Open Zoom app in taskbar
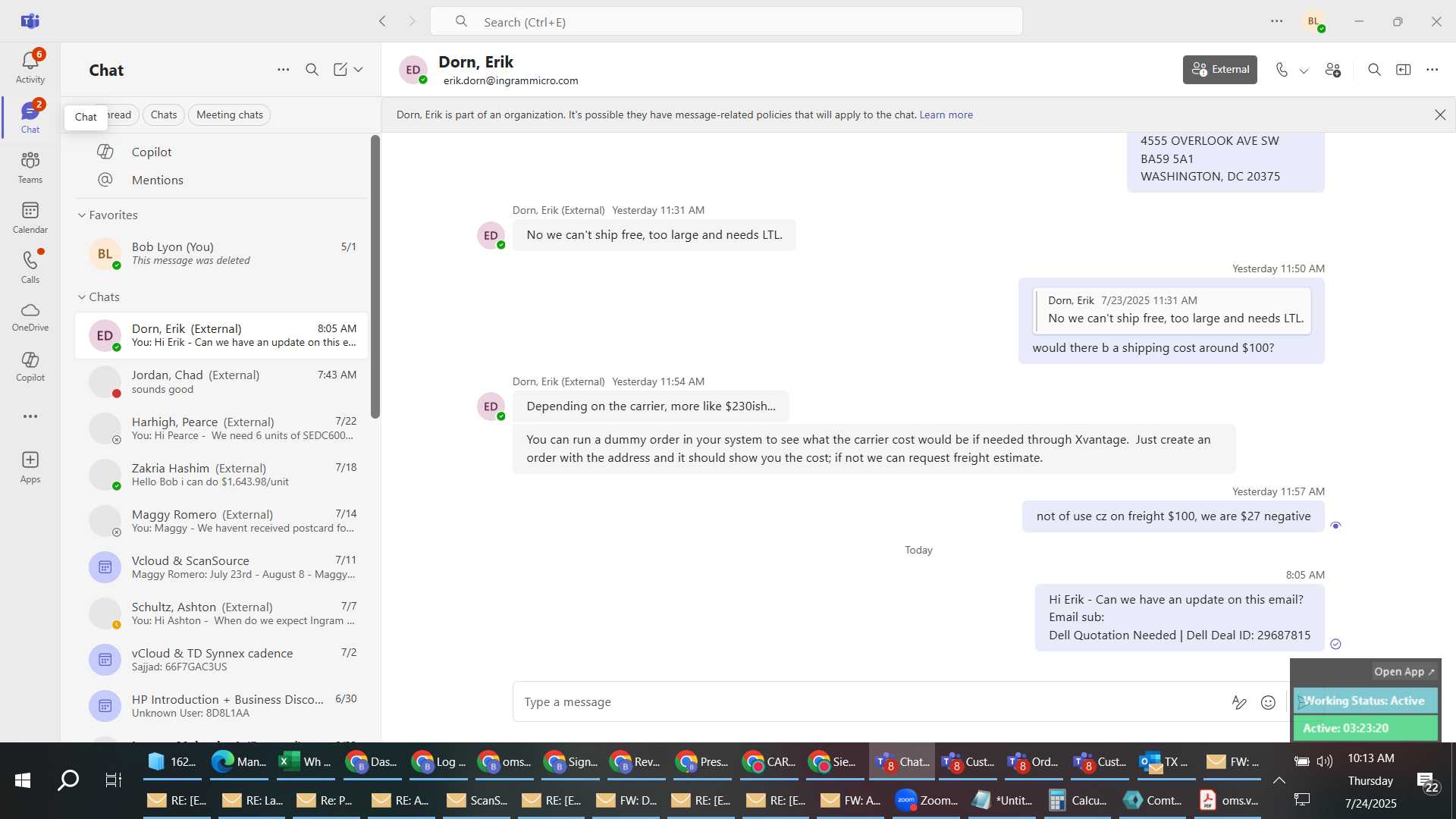The width and height of the screenshot is (1456, 819). coord(927,800)
